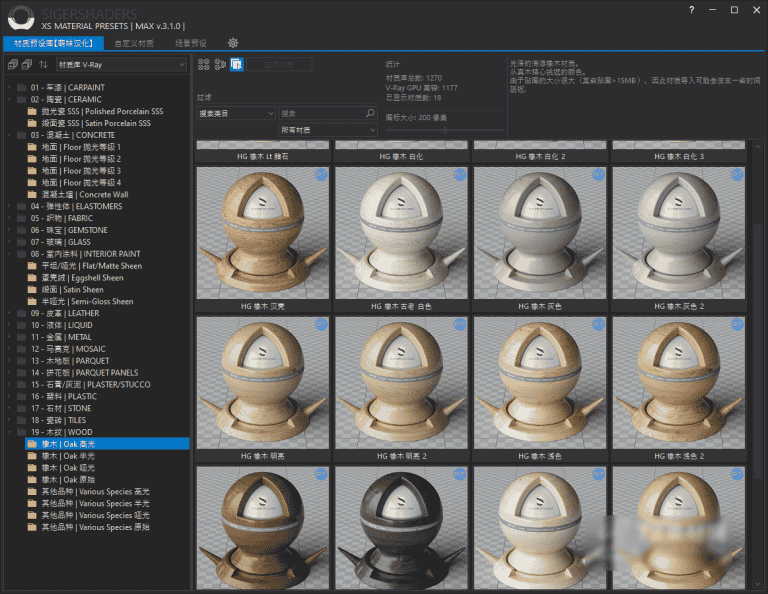Click RT badge on HG 橡木 灰色 2
This screenshot has width=768, height=594.
(737, 174)
